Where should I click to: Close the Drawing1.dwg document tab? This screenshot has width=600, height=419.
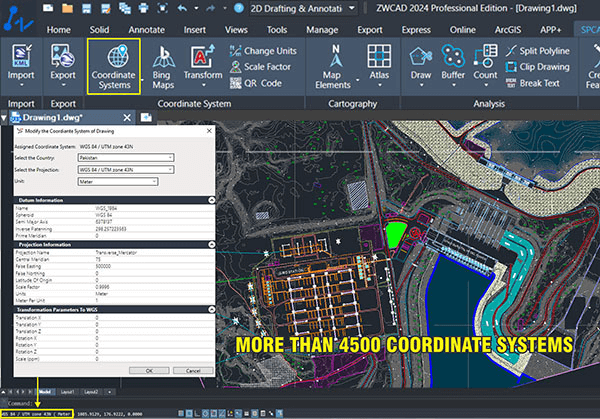coord(127,117)
